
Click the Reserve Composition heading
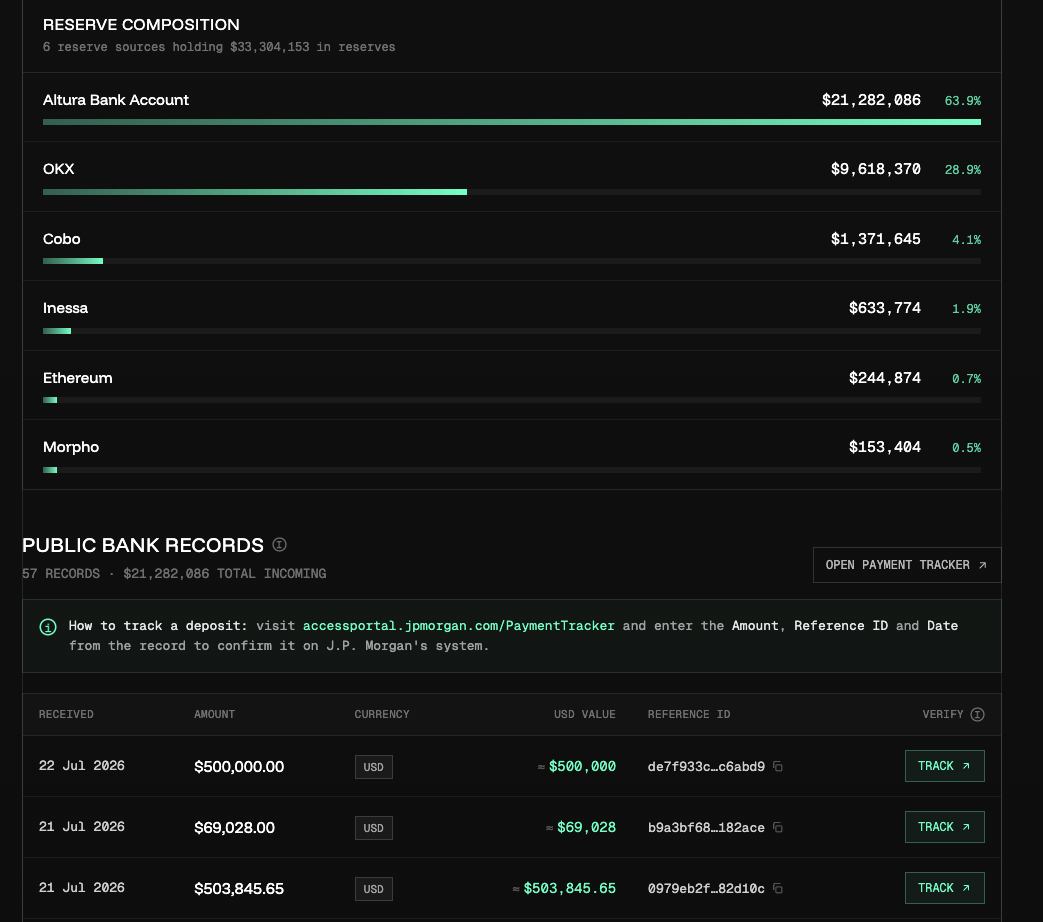(x=141, y=25)
